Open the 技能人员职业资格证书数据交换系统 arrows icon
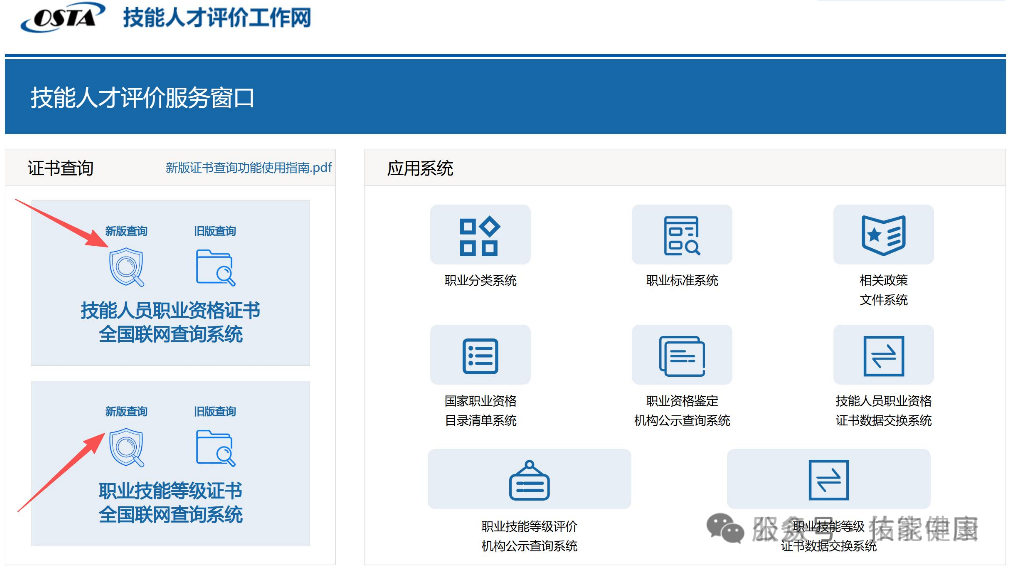 point(883,355)
